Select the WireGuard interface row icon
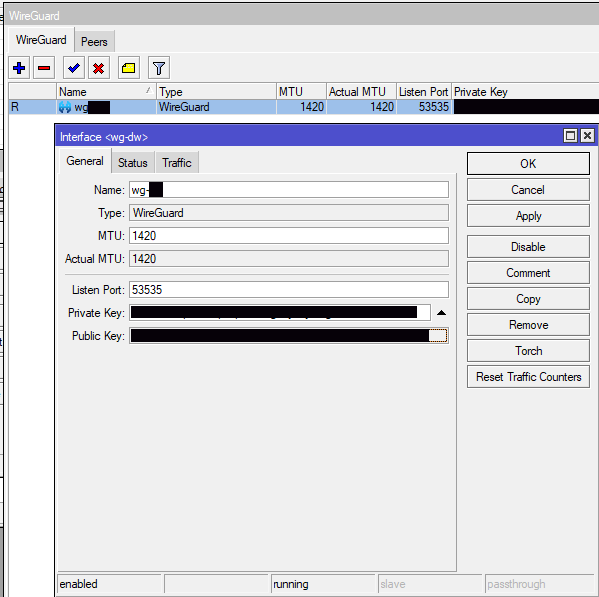599x597 pixels. coord(65,107)
